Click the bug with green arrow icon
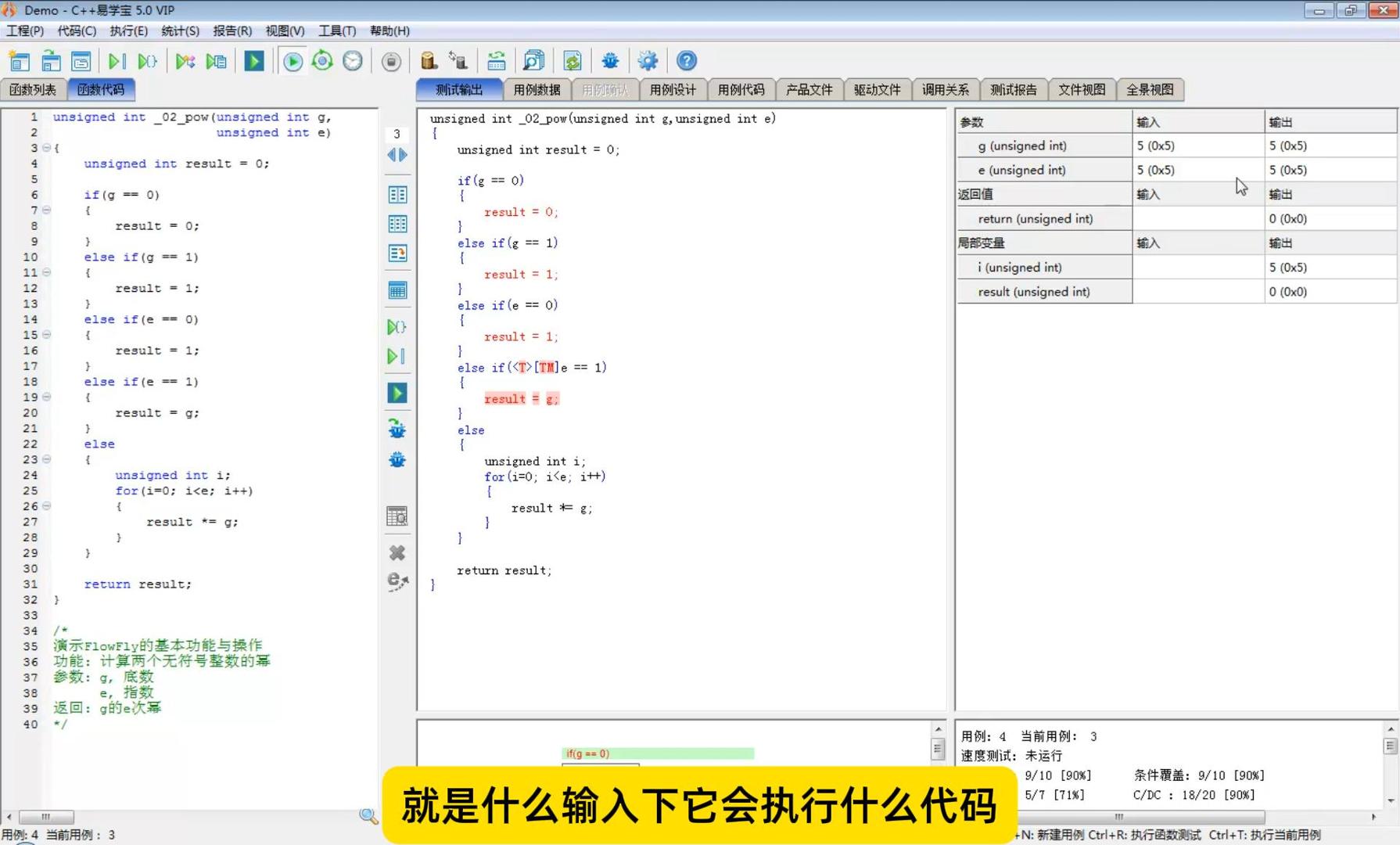This screenshot has width=1400, height=845. (397, 428)
